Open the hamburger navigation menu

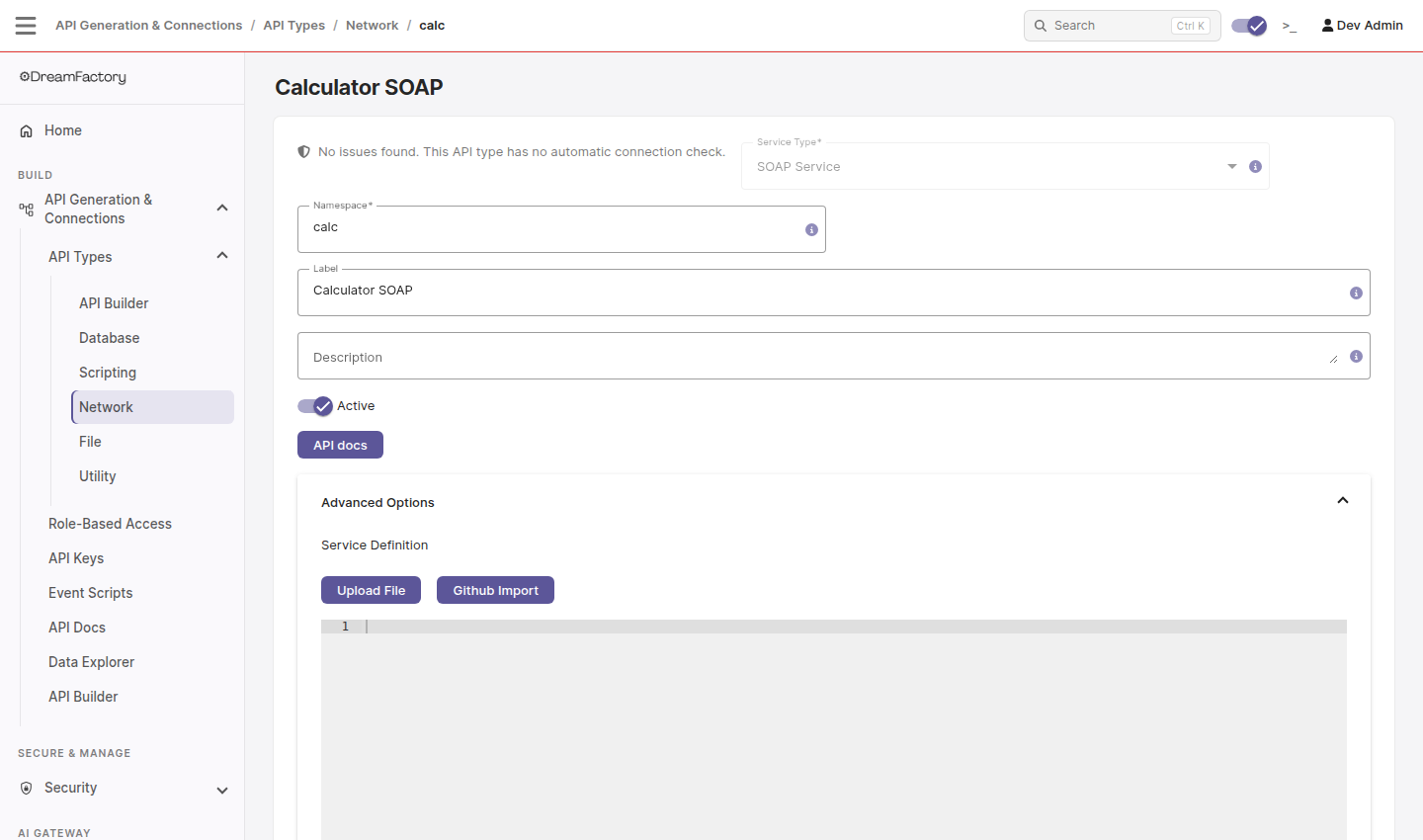click(26, 26)
